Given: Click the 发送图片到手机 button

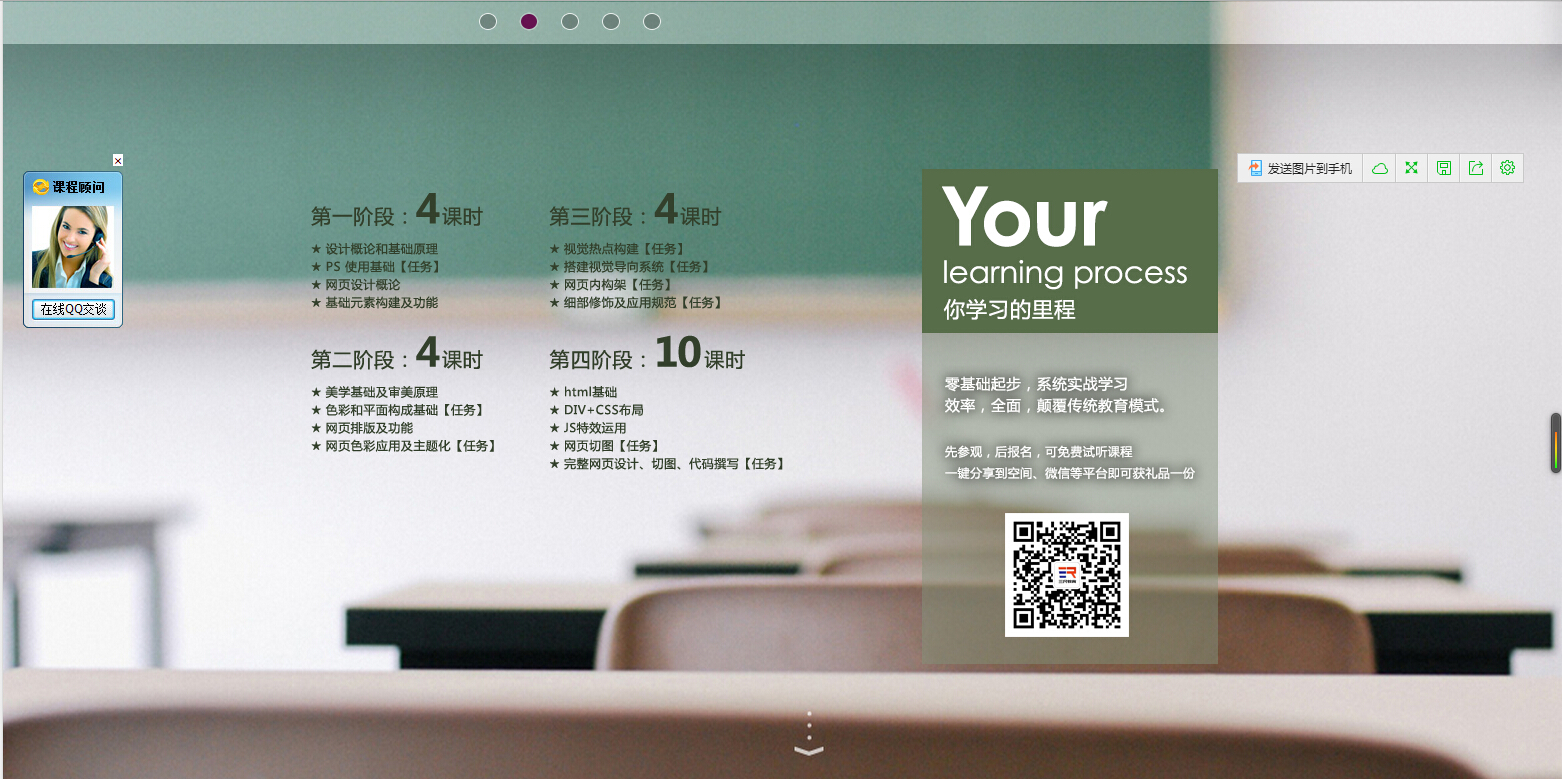Looking at the screenshot, I should (x=1300, y=168).
